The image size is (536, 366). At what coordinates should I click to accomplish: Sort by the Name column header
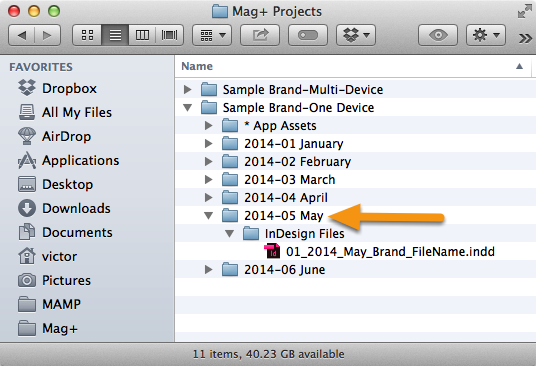point(353,66)
